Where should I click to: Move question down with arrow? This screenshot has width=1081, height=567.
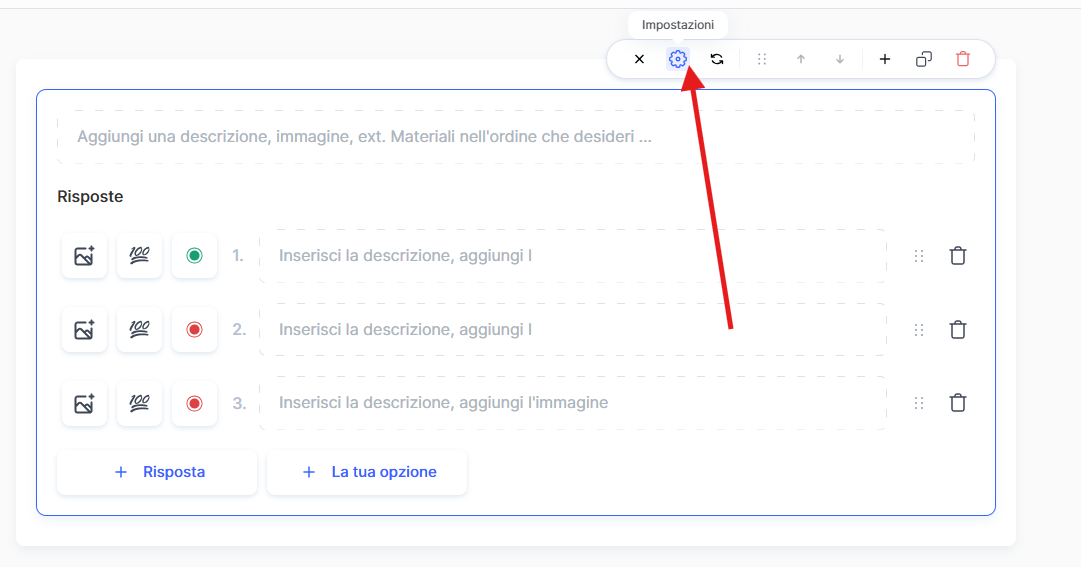coord(840,59)
